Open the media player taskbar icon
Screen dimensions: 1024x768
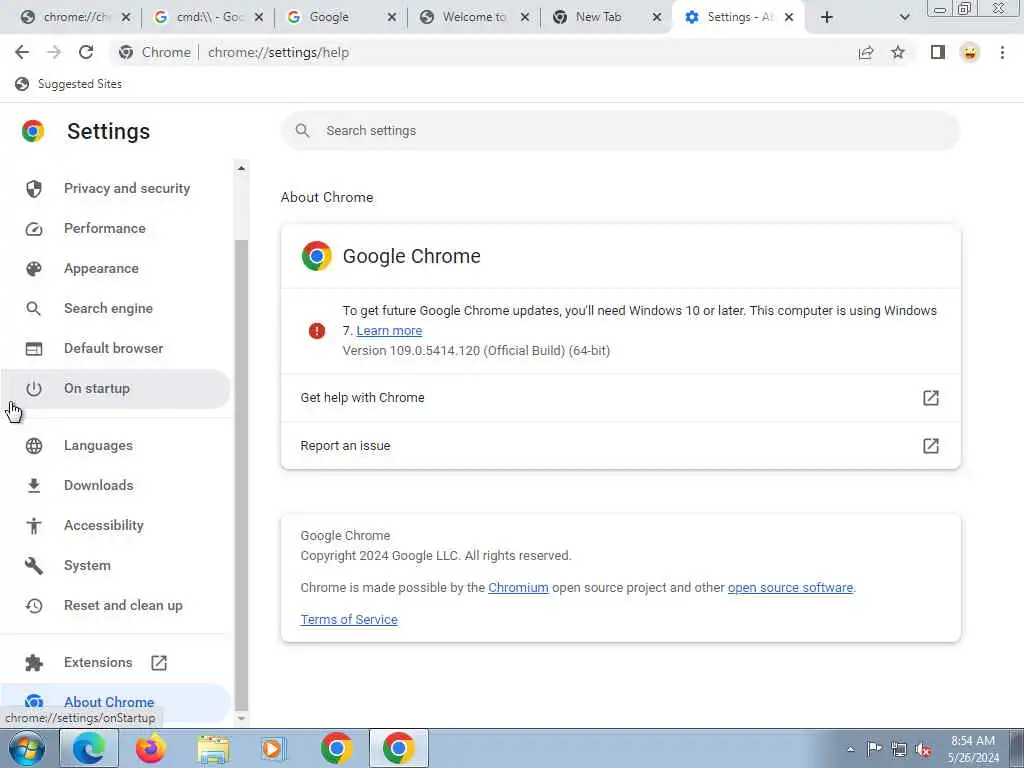[x=273, y=748]
